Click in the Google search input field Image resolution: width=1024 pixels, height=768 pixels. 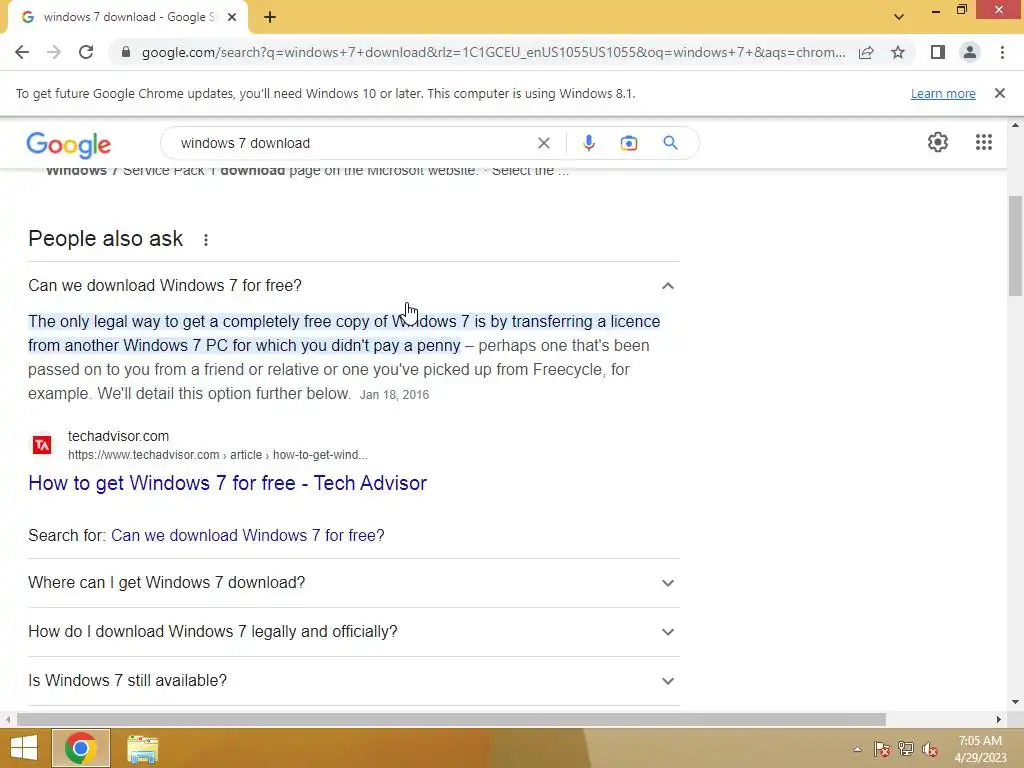click(x=353, y=143)
